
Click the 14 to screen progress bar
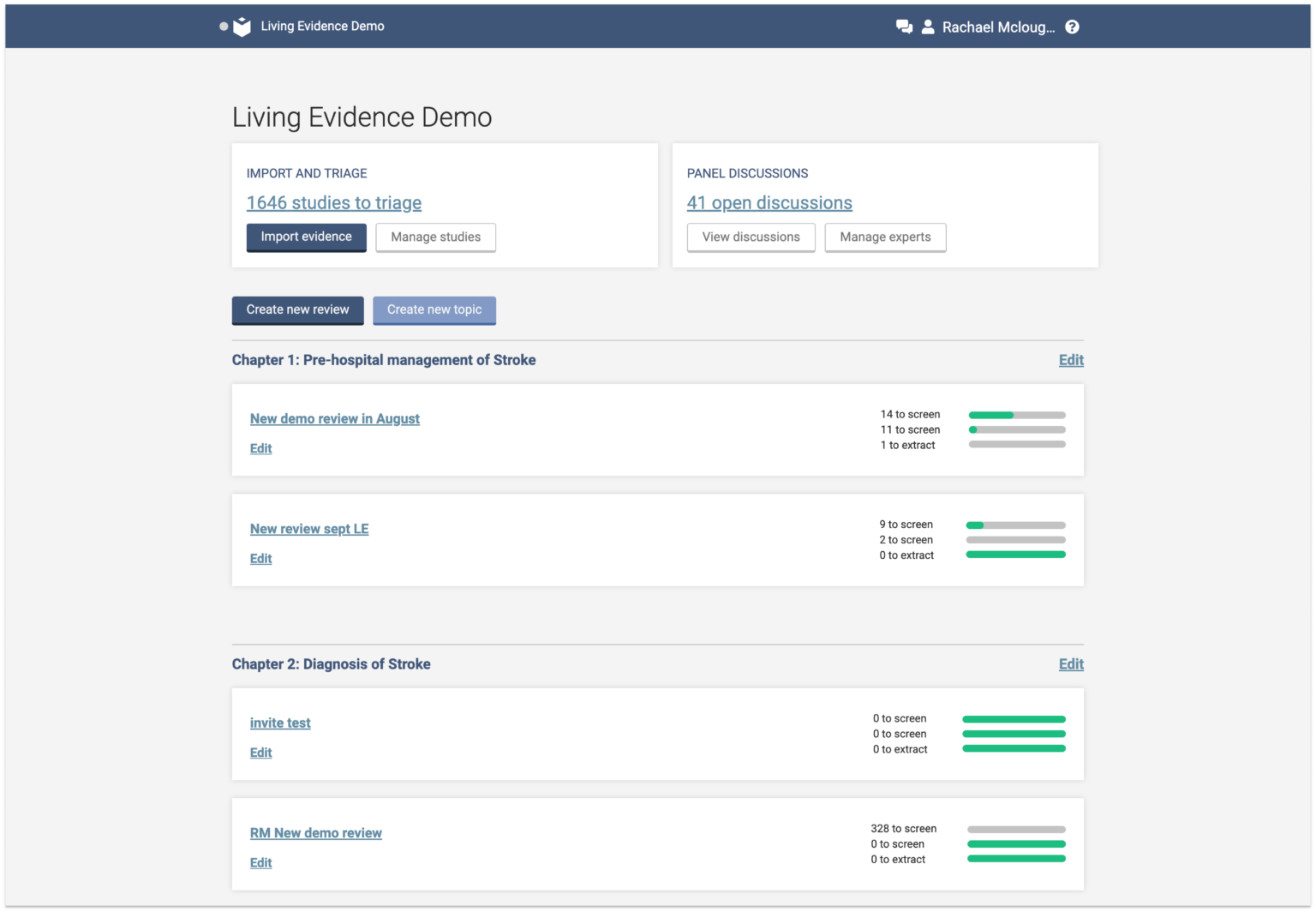(x=1017, y=415)
